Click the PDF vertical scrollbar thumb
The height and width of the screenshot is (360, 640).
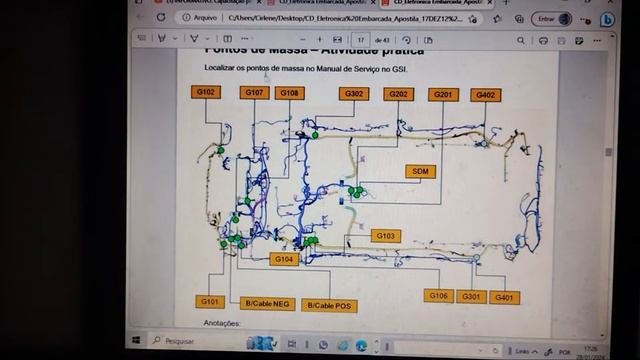tap(608, 151)
